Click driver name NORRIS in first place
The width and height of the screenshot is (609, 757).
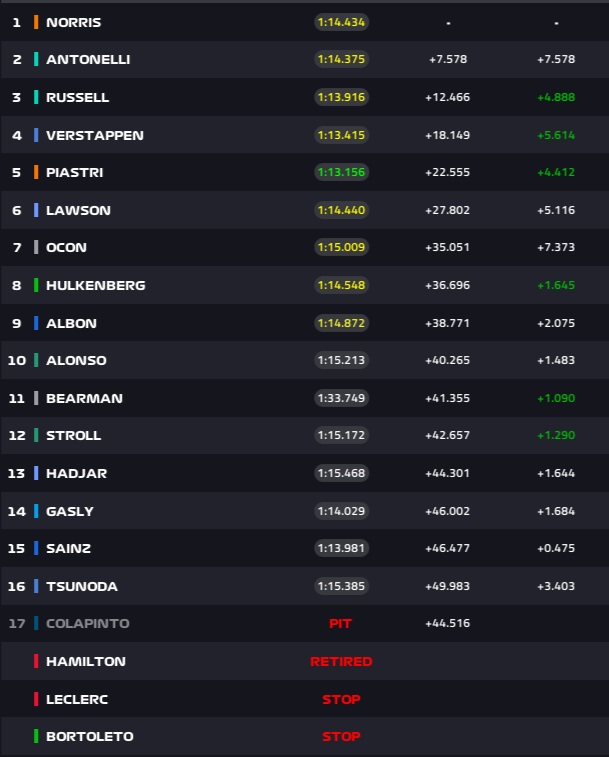tap(73, 22)
